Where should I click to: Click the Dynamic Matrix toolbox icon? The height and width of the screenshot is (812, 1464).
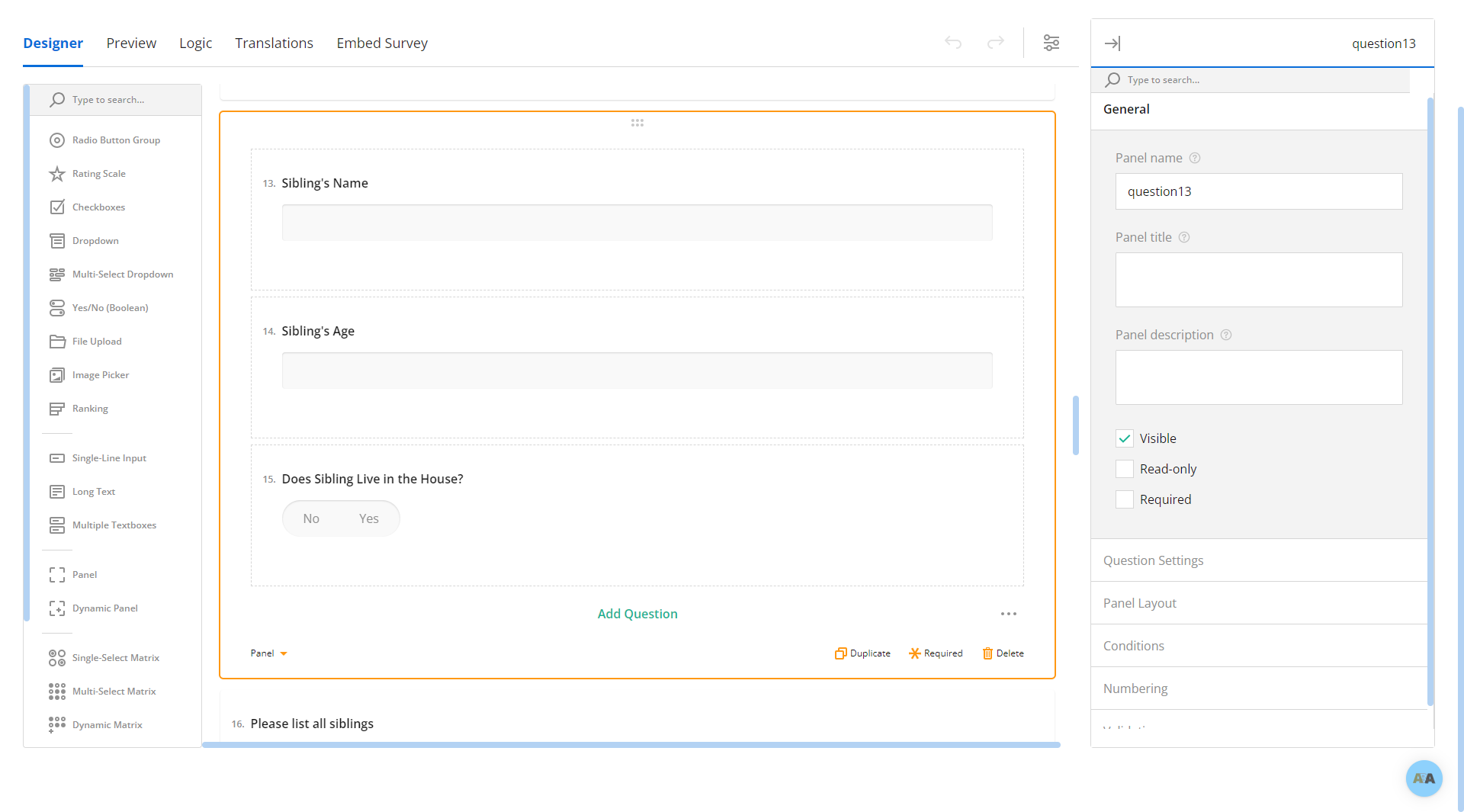(x=57, y=724)
